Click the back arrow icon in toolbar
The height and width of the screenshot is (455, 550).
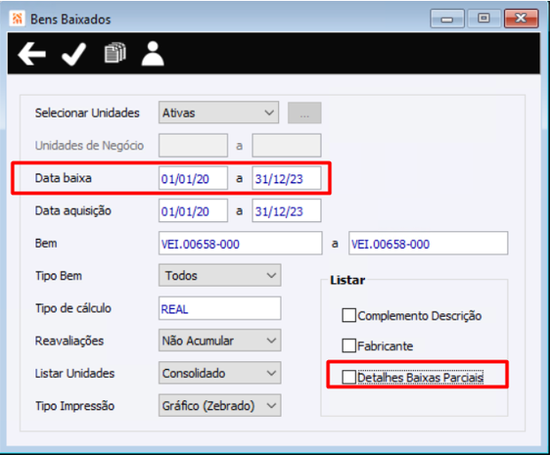click(x=32, y=54)
